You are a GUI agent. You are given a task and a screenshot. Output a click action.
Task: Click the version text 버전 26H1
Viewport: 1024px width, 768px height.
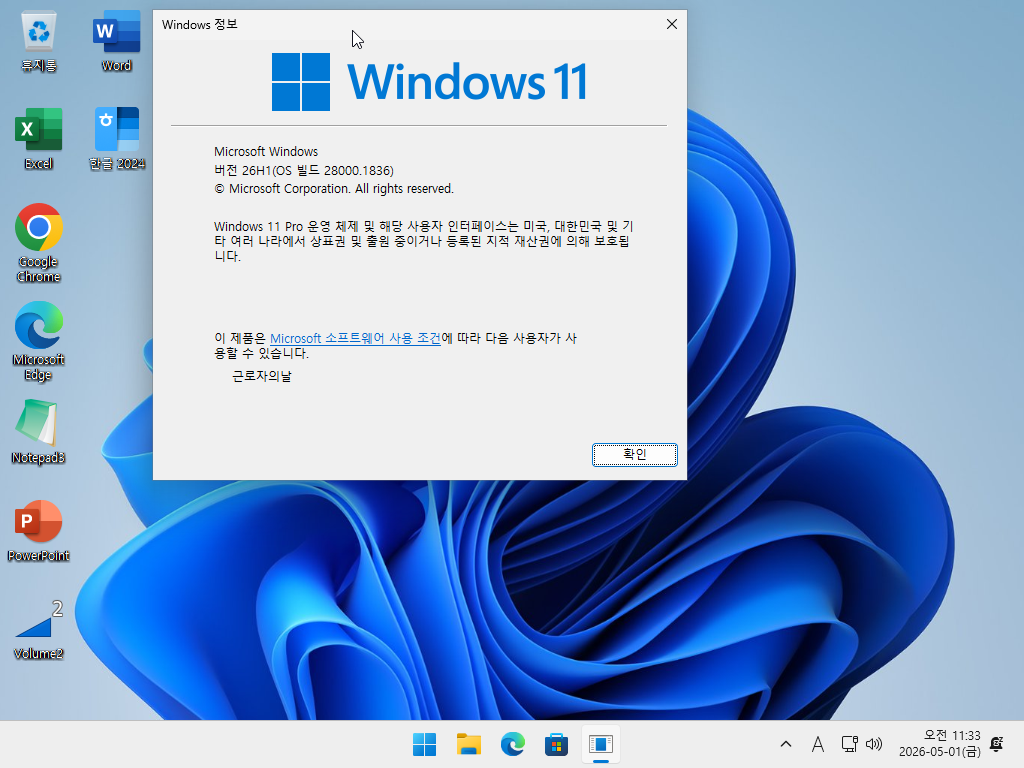(x=304, y=170)
